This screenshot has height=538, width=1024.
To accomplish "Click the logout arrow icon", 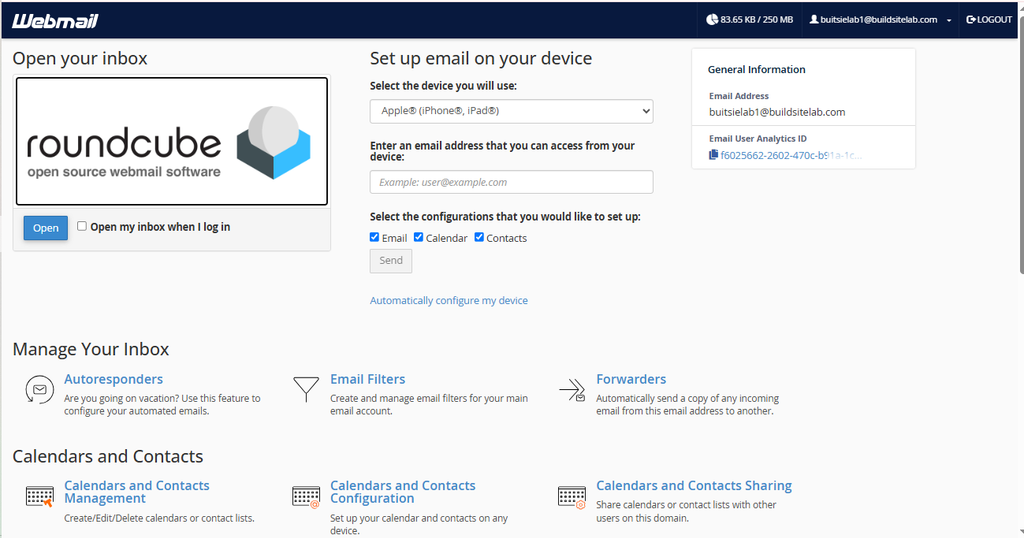I will [970, 20].
